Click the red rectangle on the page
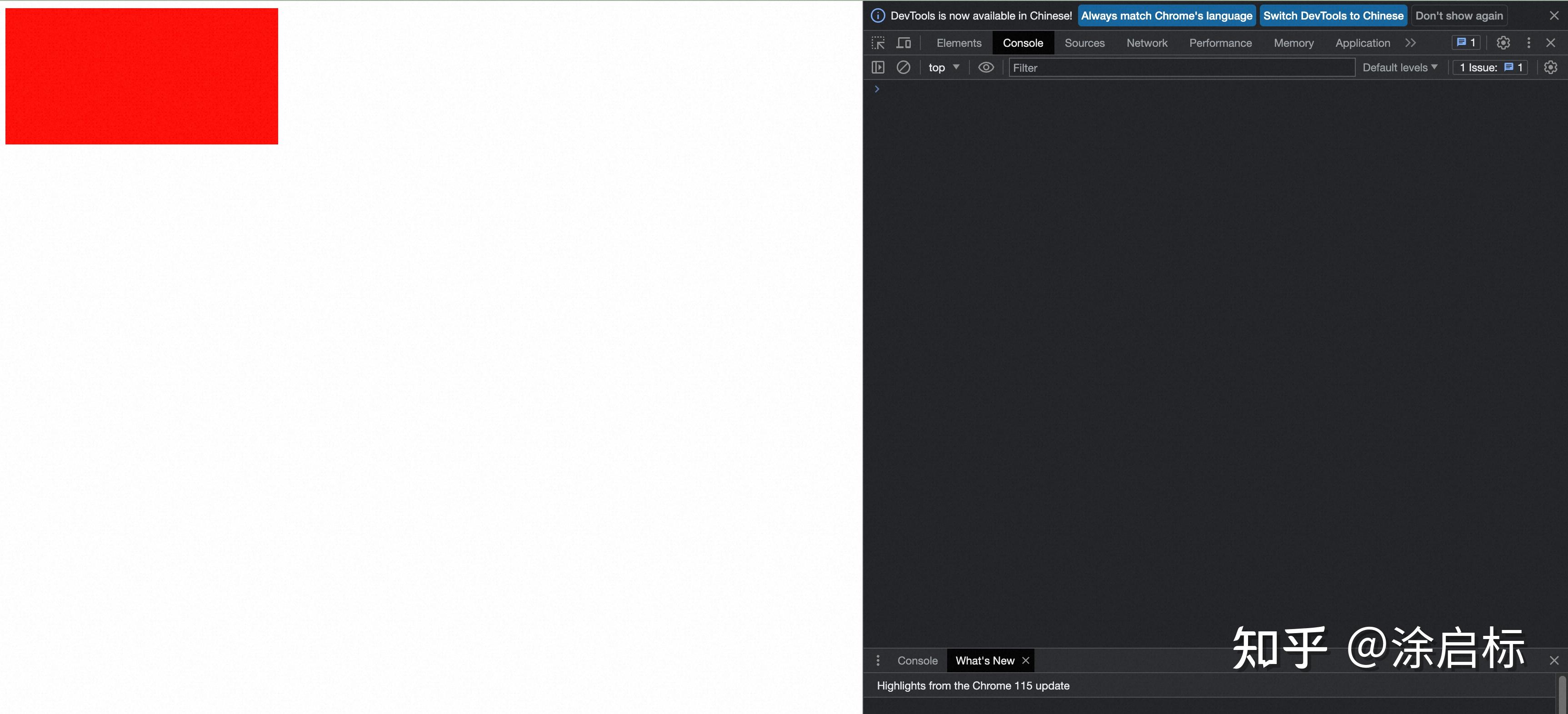This screenshot has height=714, width=1568. [141, 76]
